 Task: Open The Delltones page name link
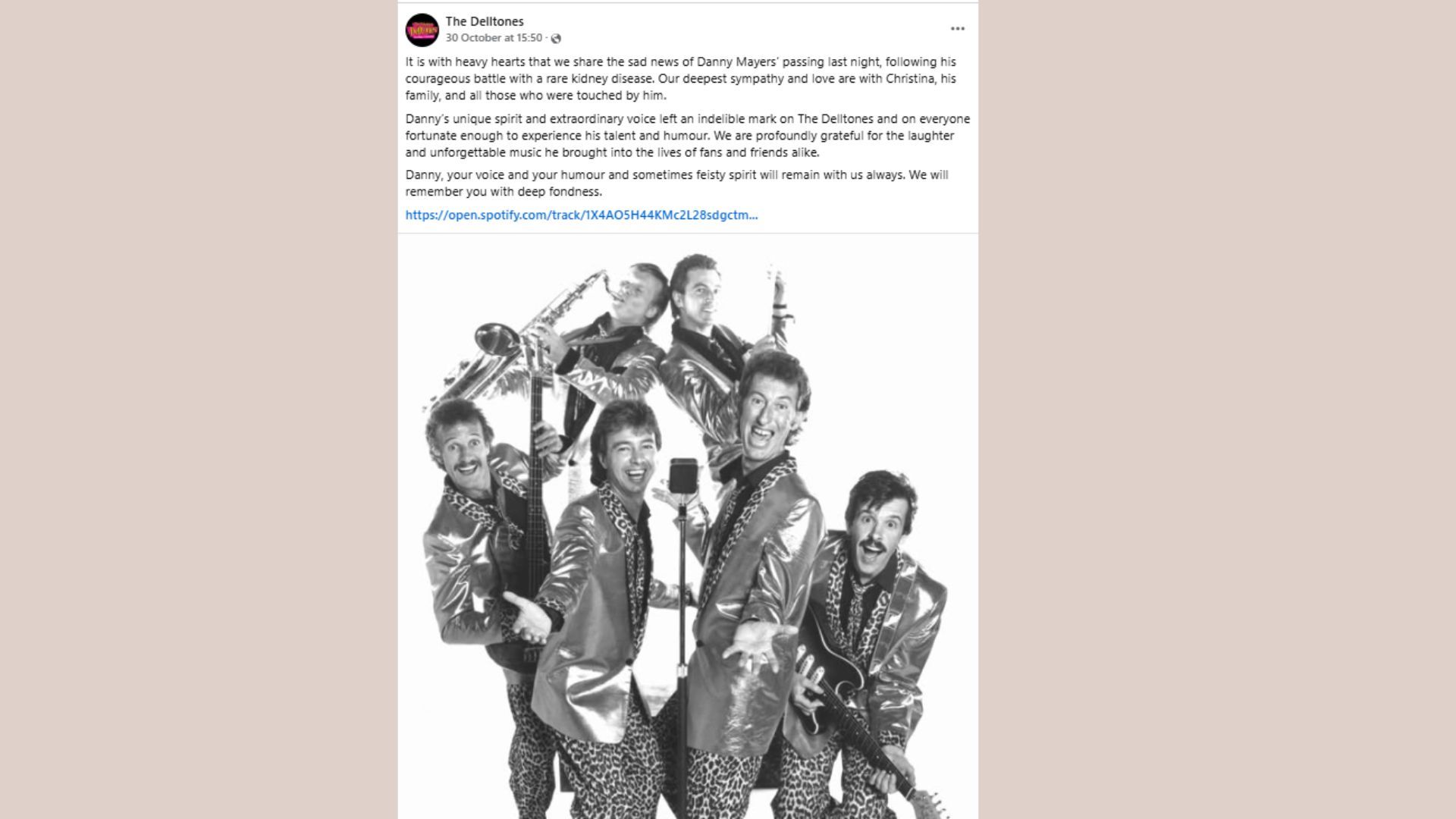[x=485, y=21]
